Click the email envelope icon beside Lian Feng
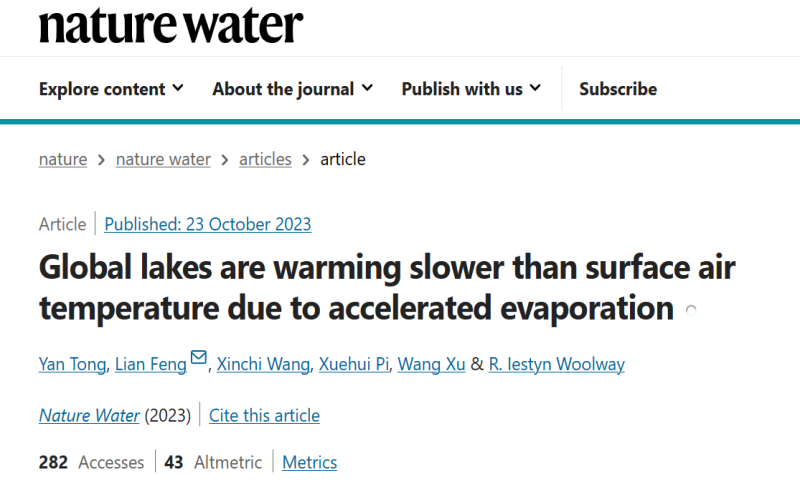 (x=198, y=358)
